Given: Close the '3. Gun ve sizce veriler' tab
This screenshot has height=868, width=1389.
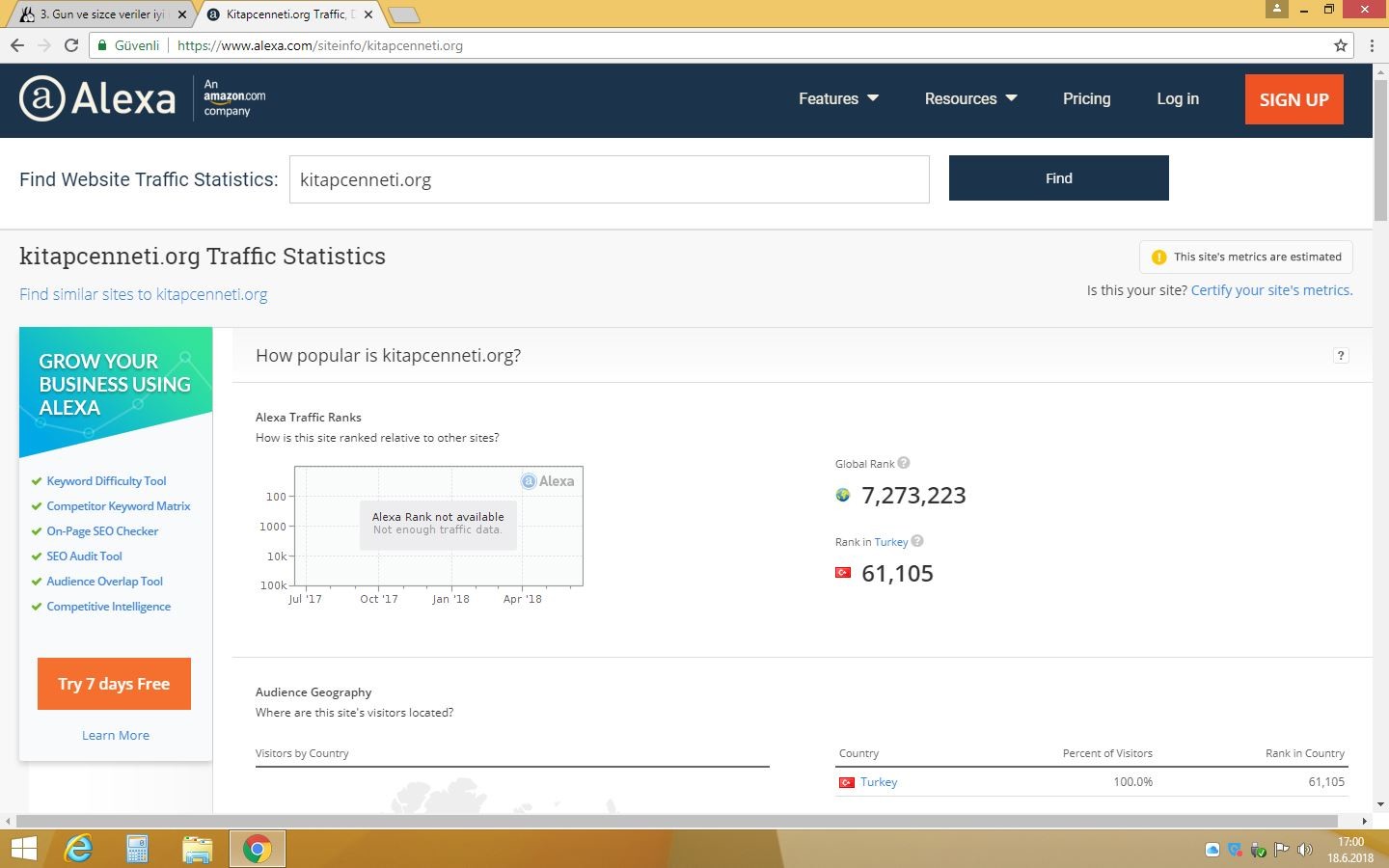Looking at the screenshot, I should tap(182, 14).
